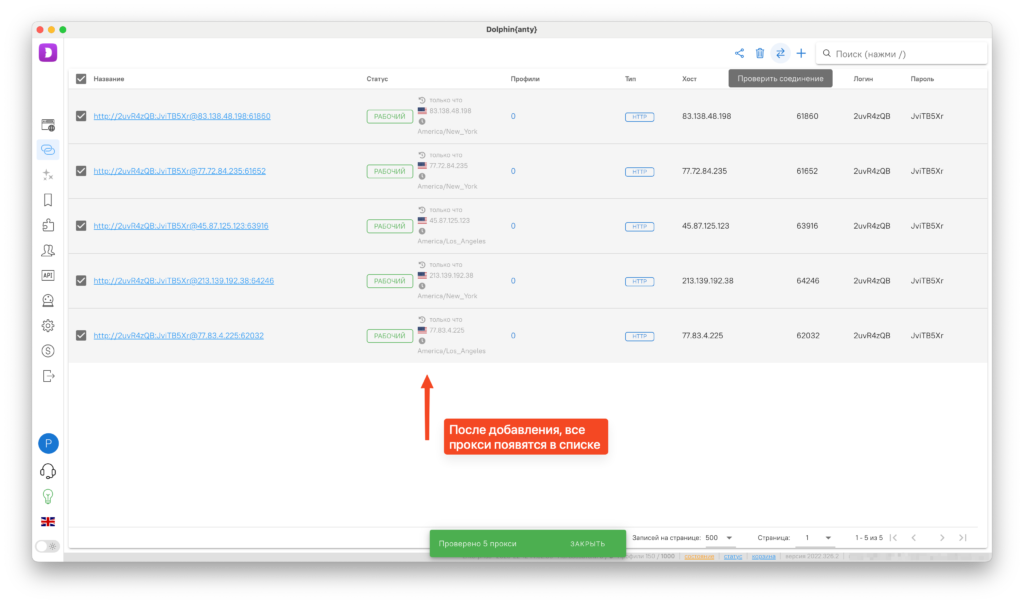Click the trash icon to delete proxies
Viewport: 1024px width, 604px height.
(759, 53)
